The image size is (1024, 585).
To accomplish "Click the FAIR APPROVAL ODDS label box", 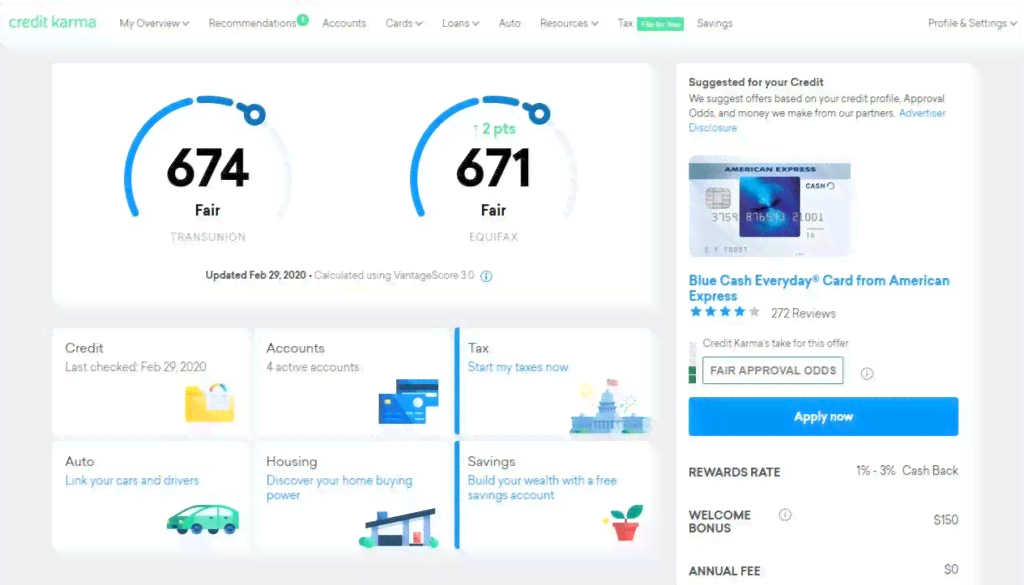I will [773, 370].
